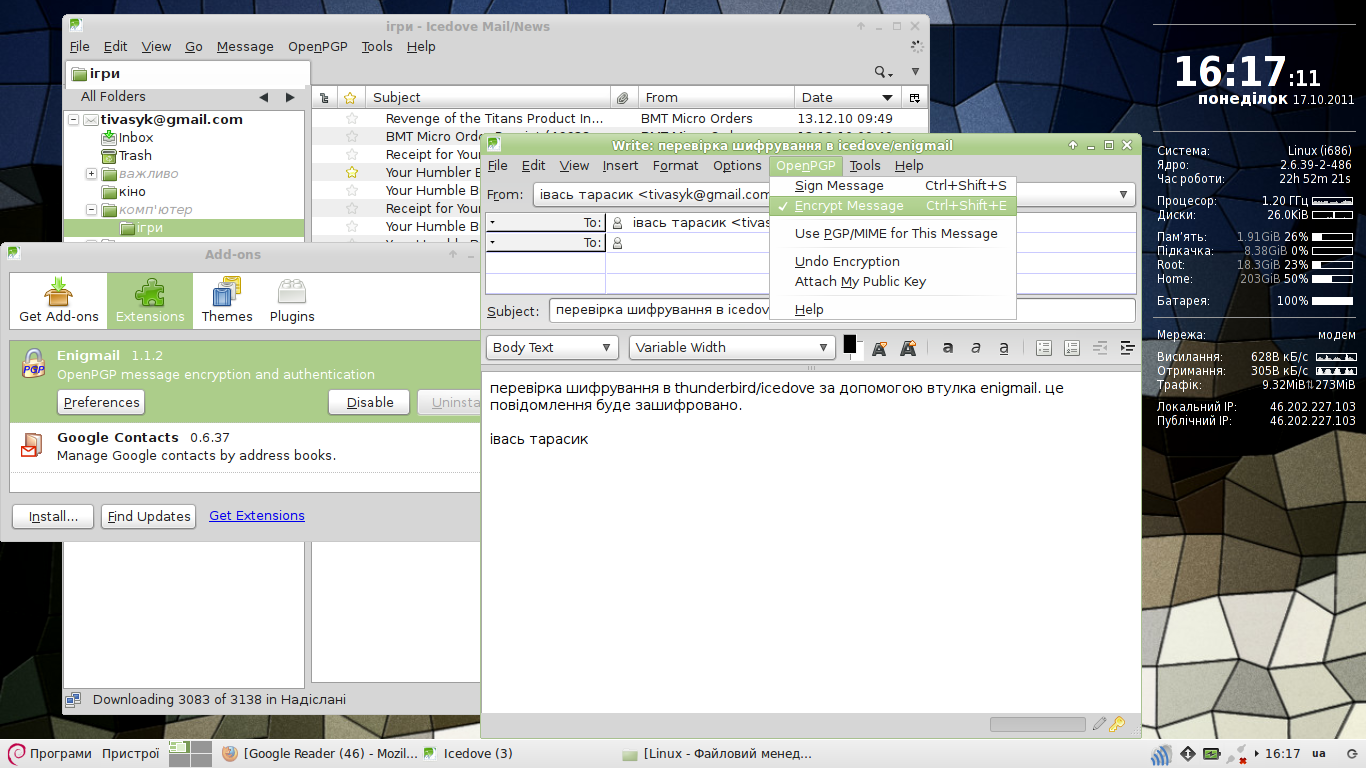This screenshot has width=1366, height=768.
Task: Select the Enigmail PGP extension icon
Action: tap(33, 364)
